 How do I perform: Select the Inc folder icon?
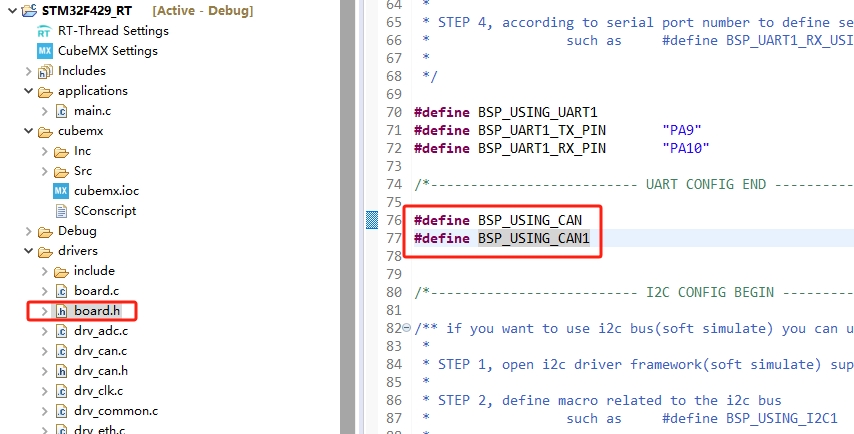point(61,152)
